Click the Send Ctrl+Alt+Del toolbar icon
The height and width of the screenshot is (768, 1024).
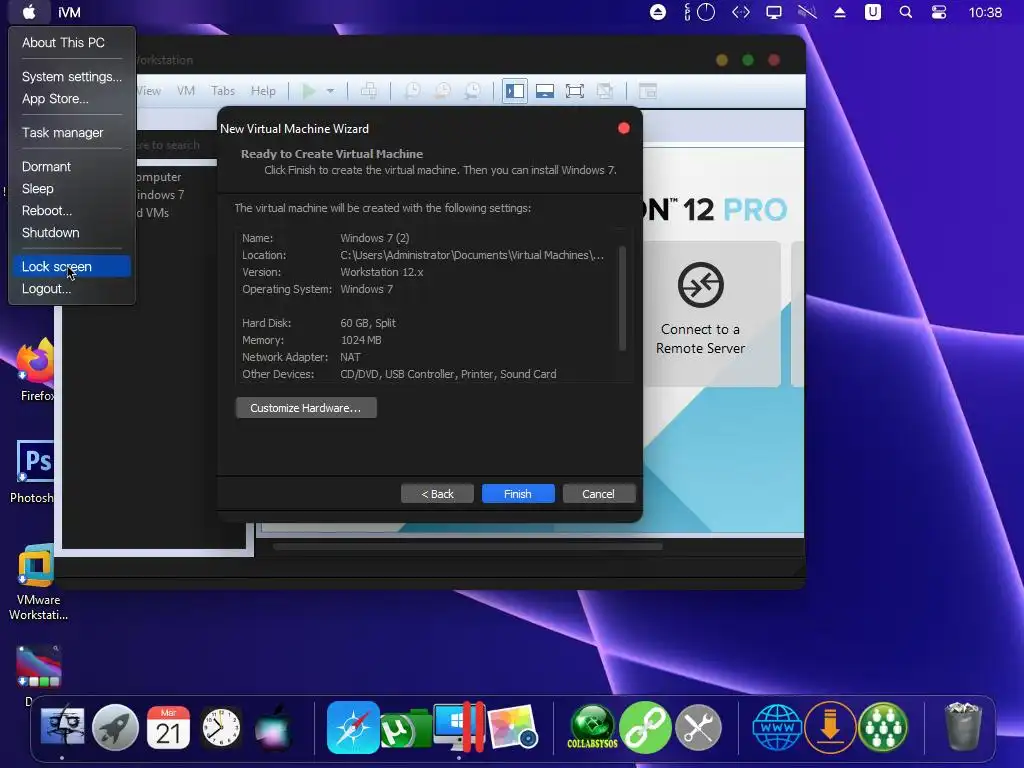[x=368, y=91]
